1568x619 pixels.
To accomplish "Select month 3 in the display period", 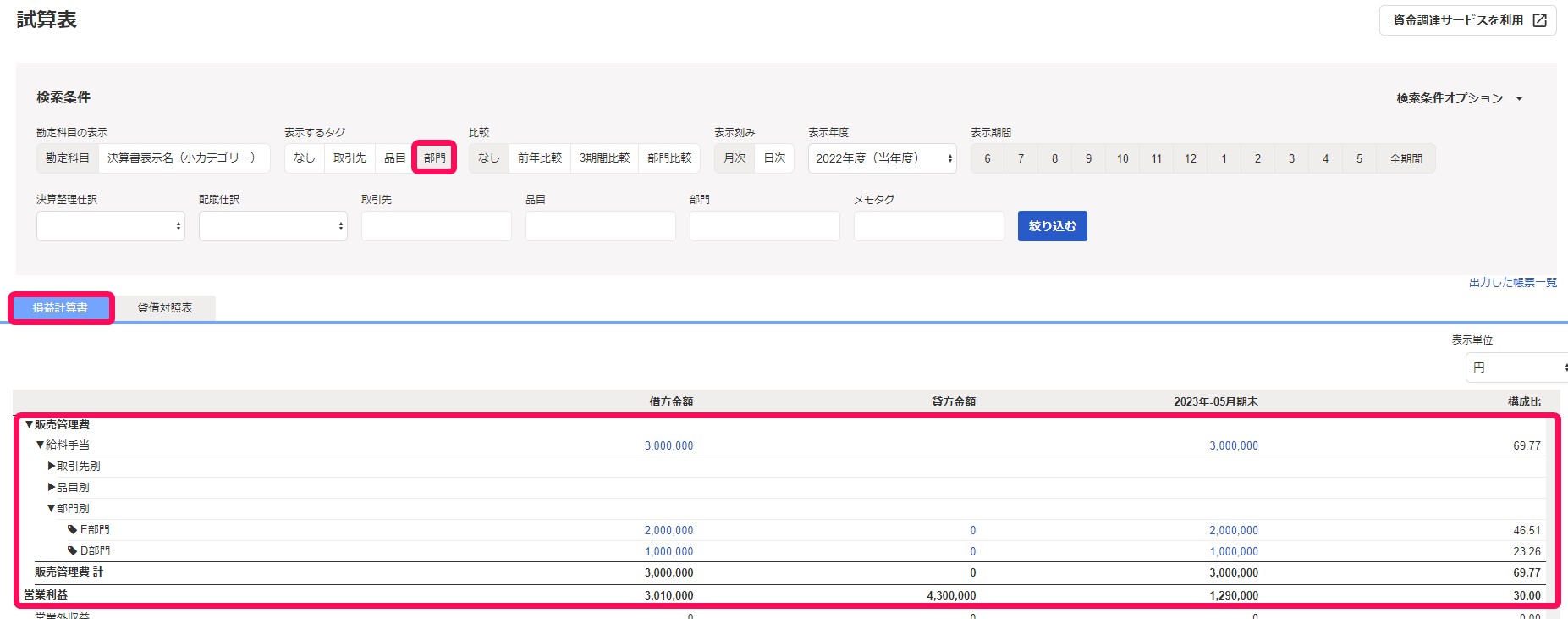I will [x=1292, y=158].
